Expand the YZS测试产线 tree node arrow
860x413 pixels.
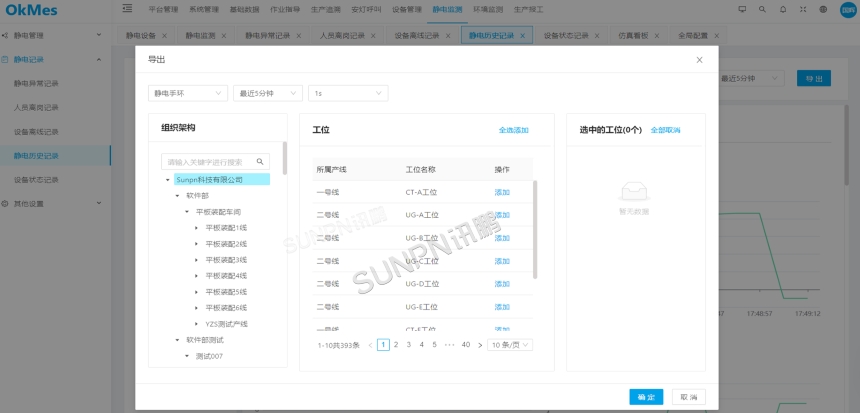pyautogui.click(x=197, y=324)
